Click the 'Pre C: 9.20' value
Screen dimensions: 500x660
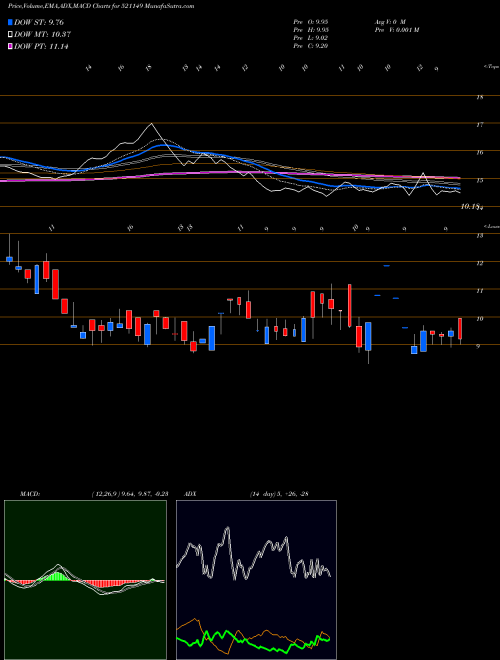tap(311, 46)
